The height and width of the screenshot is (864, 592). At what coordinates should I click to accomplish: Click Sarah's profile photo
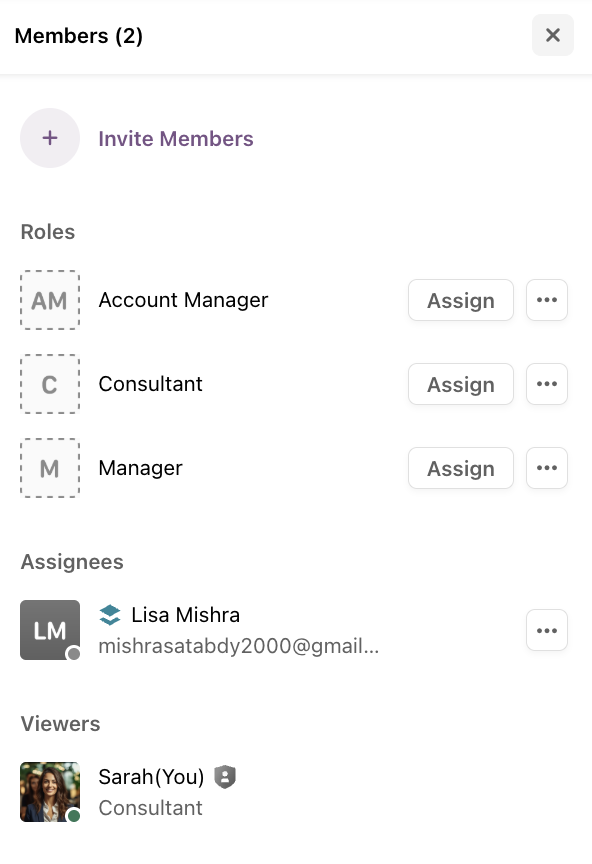[x=50, y=792]
